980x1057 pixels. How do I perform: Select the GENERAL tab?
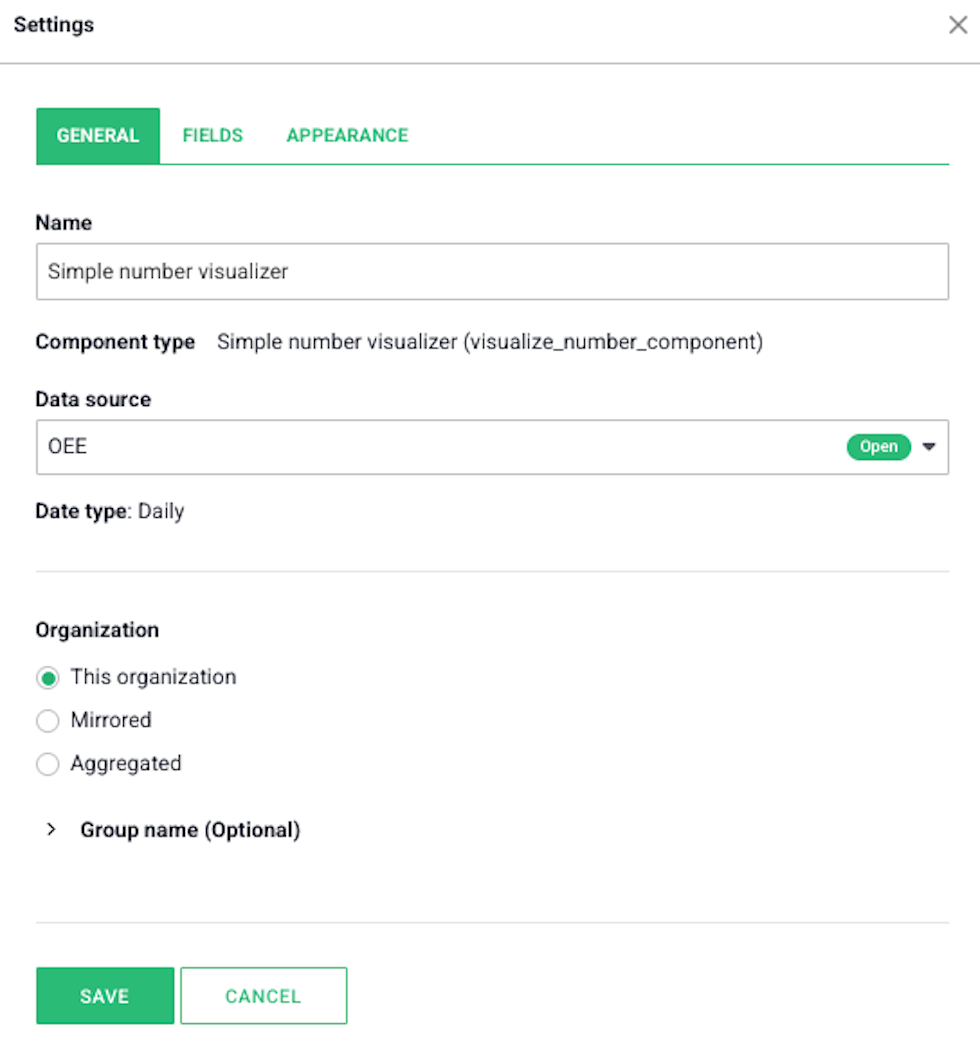[98, 135]
